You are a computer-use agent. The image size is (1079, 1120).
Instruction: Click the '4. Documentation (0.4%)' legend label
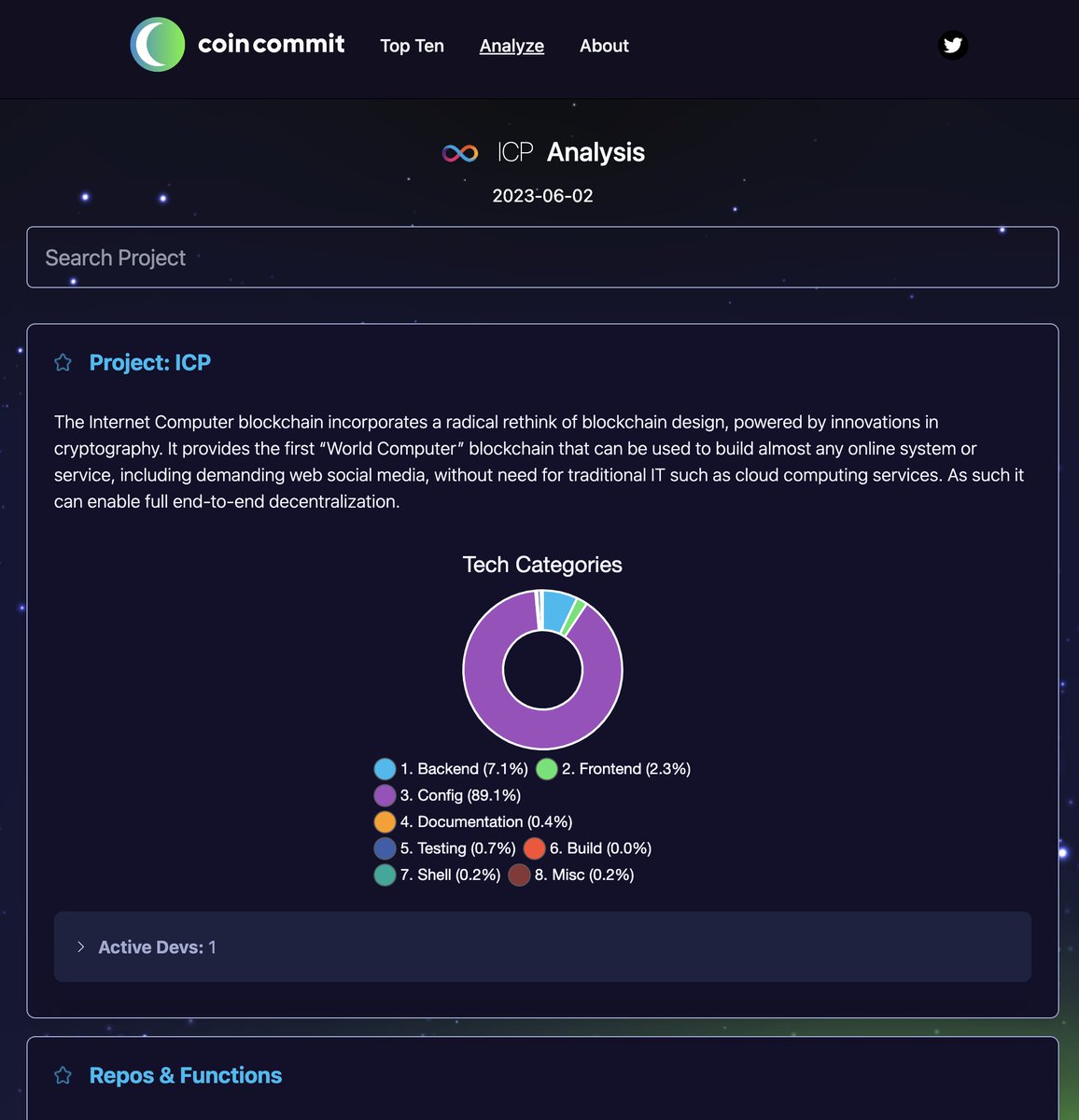[486, 822]
